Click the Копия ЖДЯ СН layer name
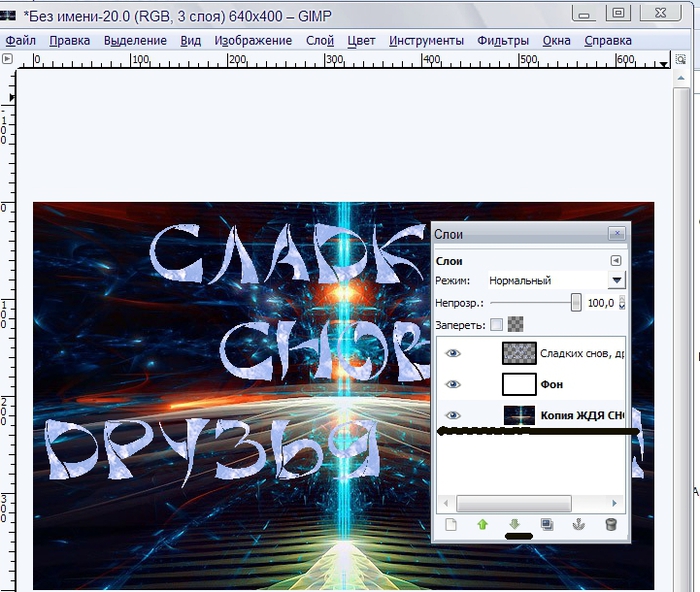The width and height of the screenshot is (700, 592). pos(582,415)
